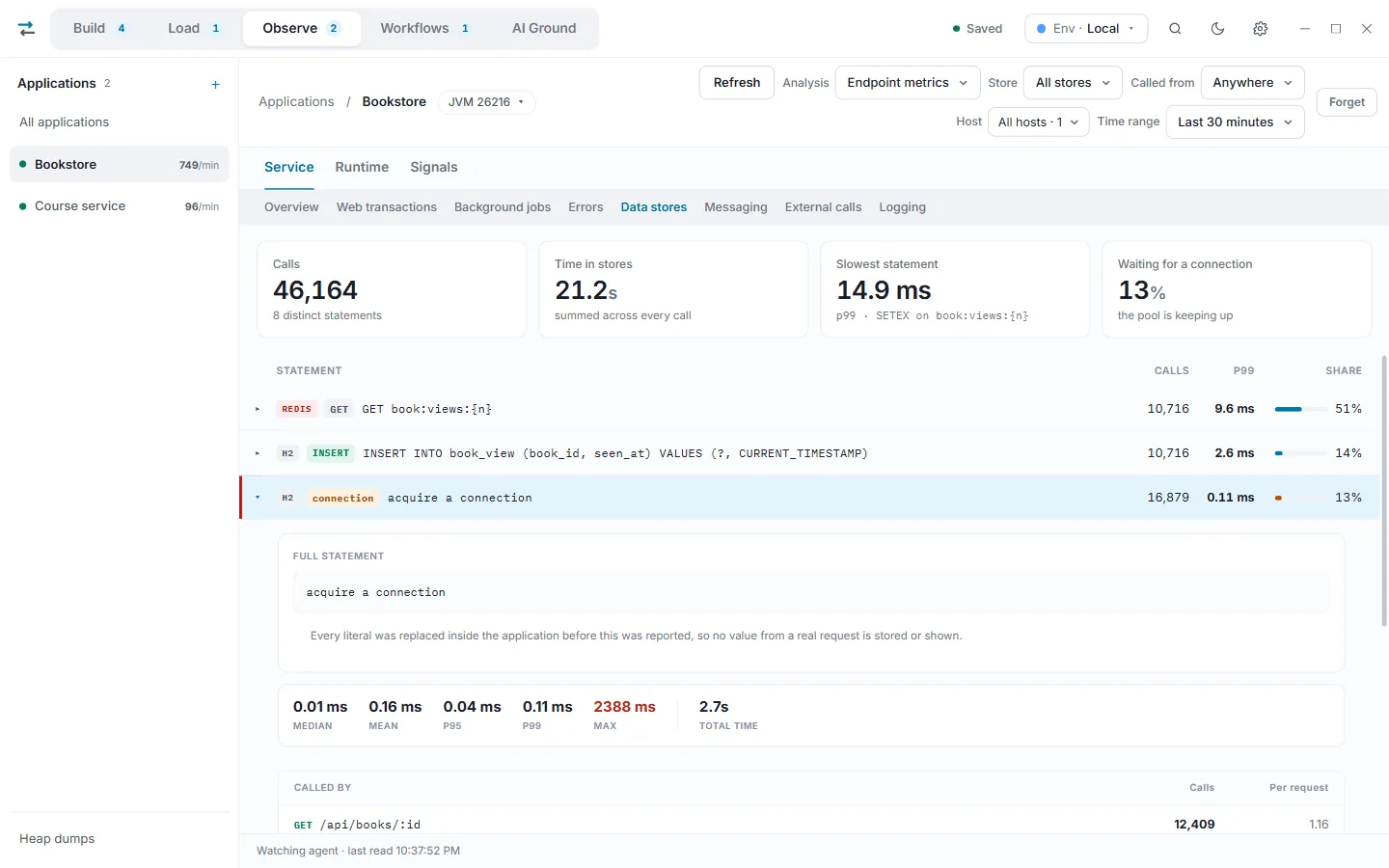
Task: Click the 2388 ms MAX value
Action: [x=624, y=707]
